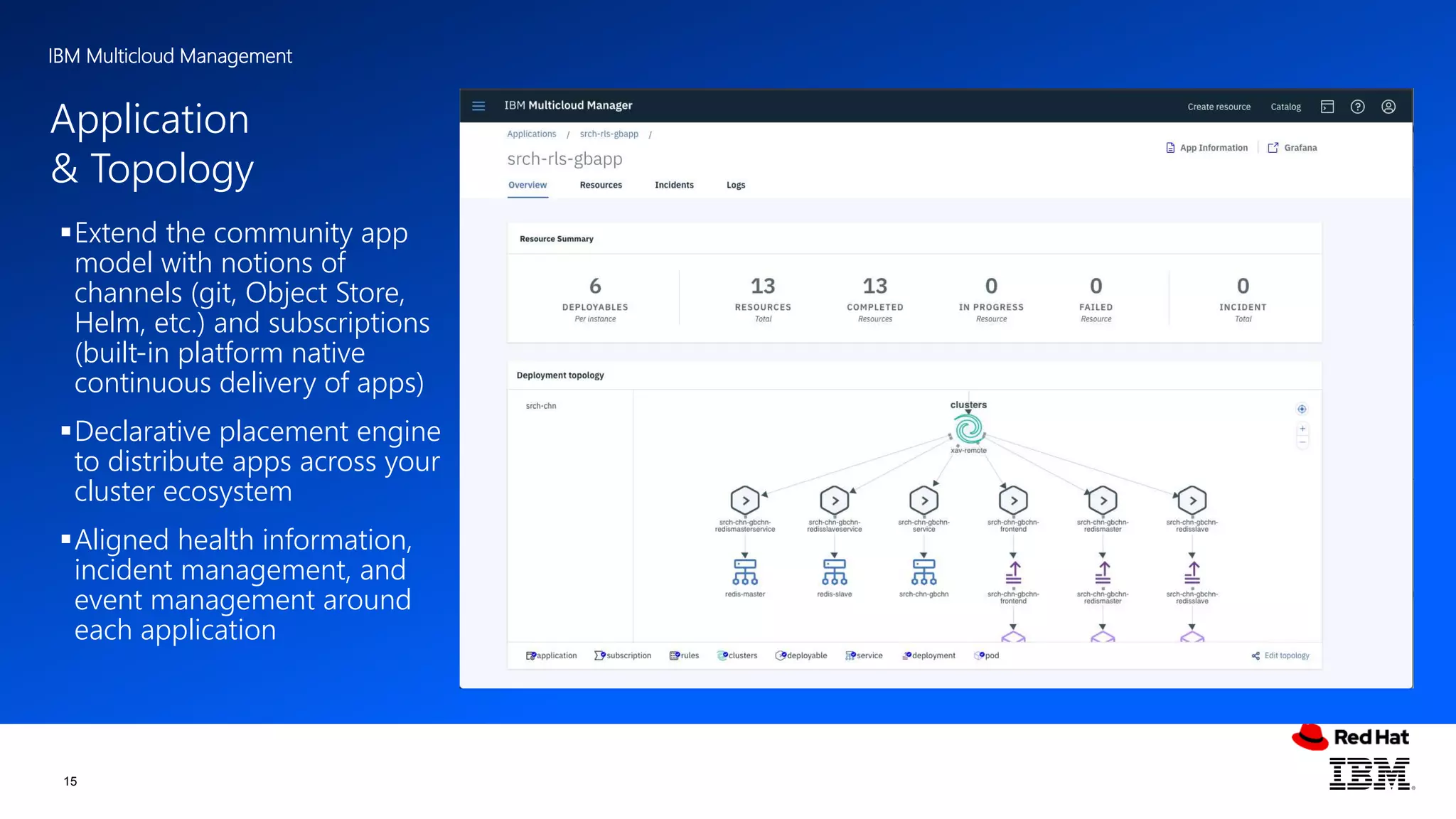Toggle deployment filter in legend

pos(928,655)
